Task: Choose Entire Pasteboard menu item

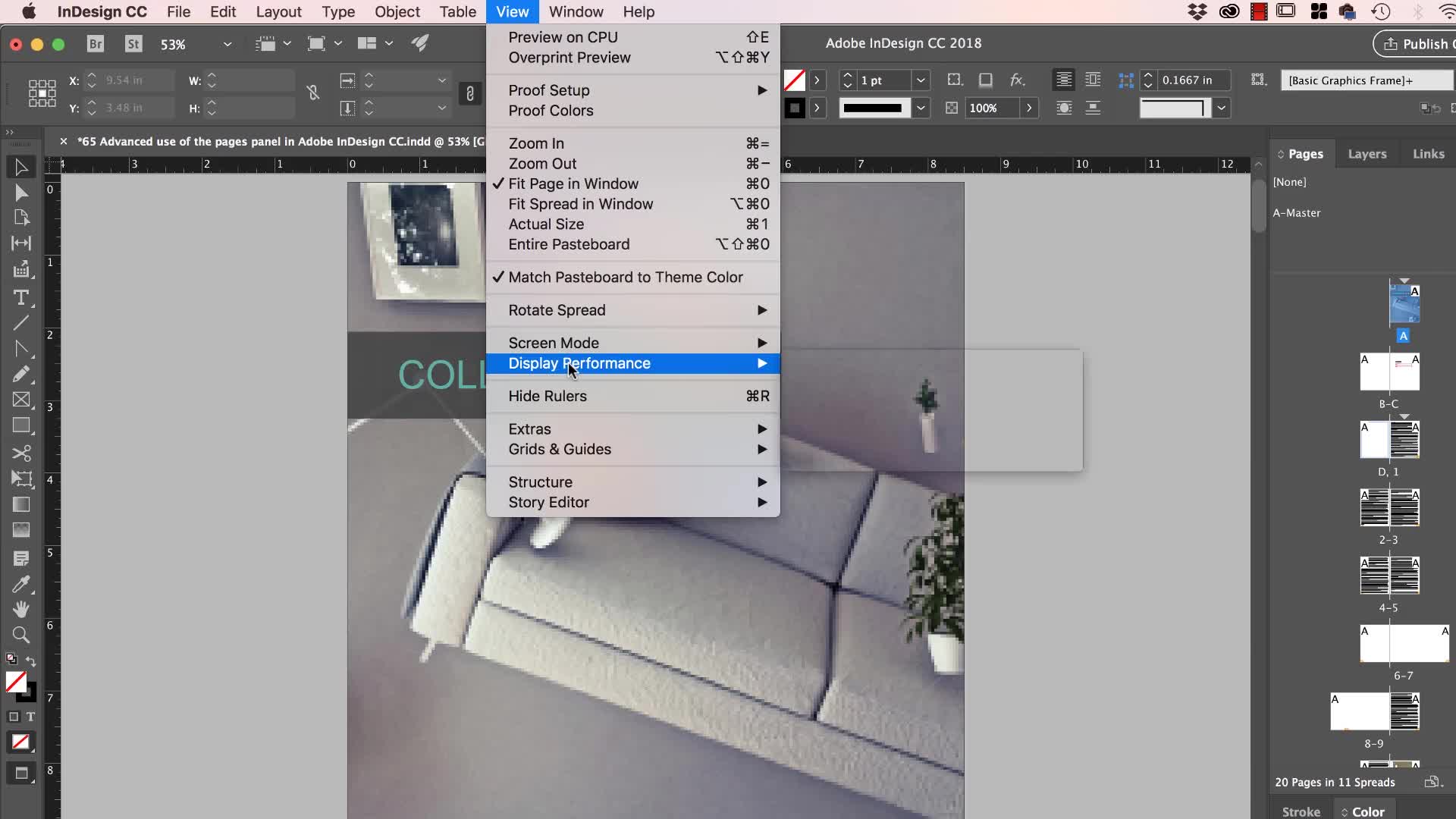Action: (632, 244)
